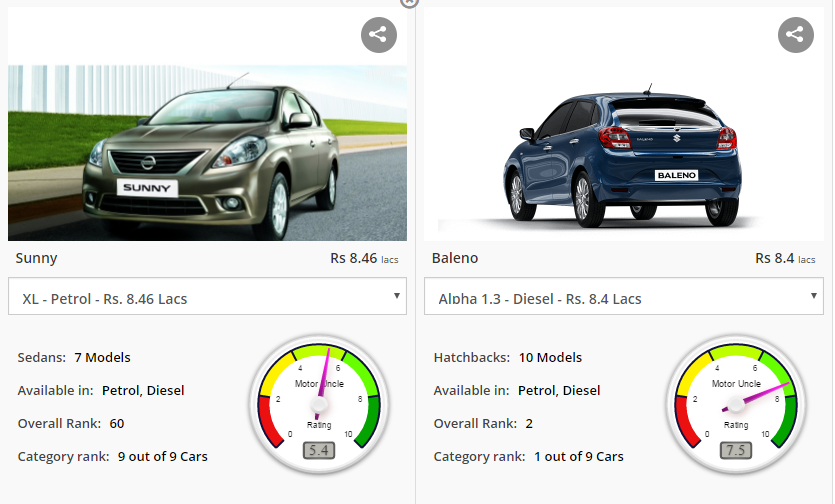
Task: Click the Nissan Sunny car photo
Action: click(207, 153)
